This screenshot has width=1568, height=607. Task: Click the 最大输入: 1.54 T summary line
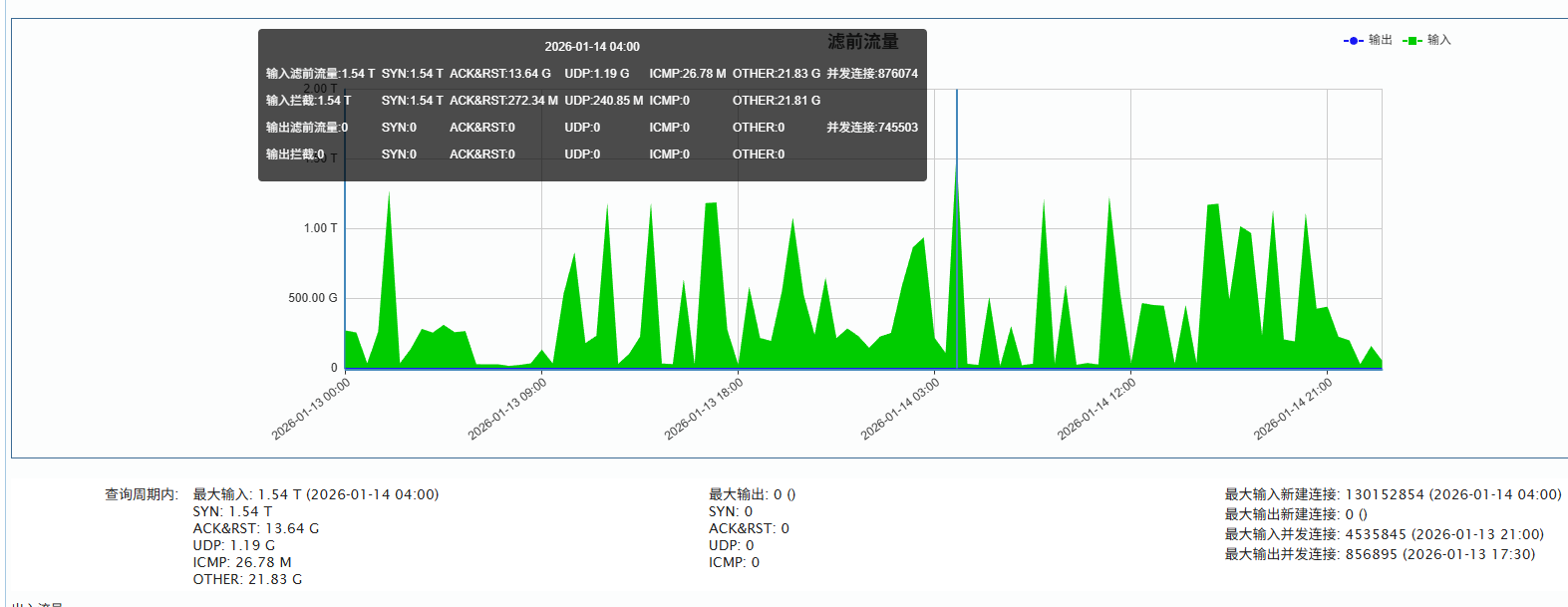click(x=315, y=494)
